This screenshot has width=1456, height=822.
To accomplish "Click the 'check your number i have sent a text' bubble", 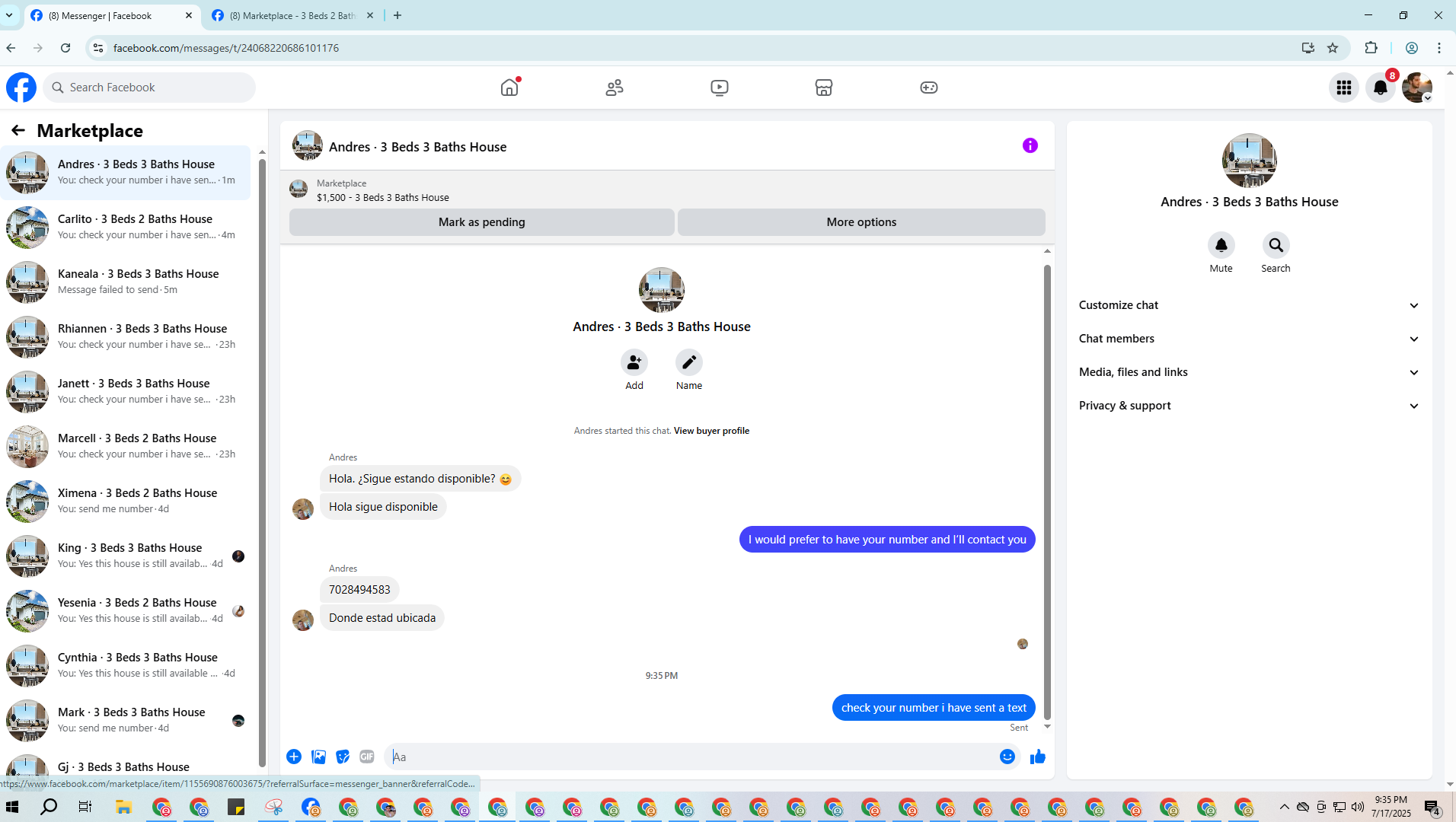I will 934,708.
